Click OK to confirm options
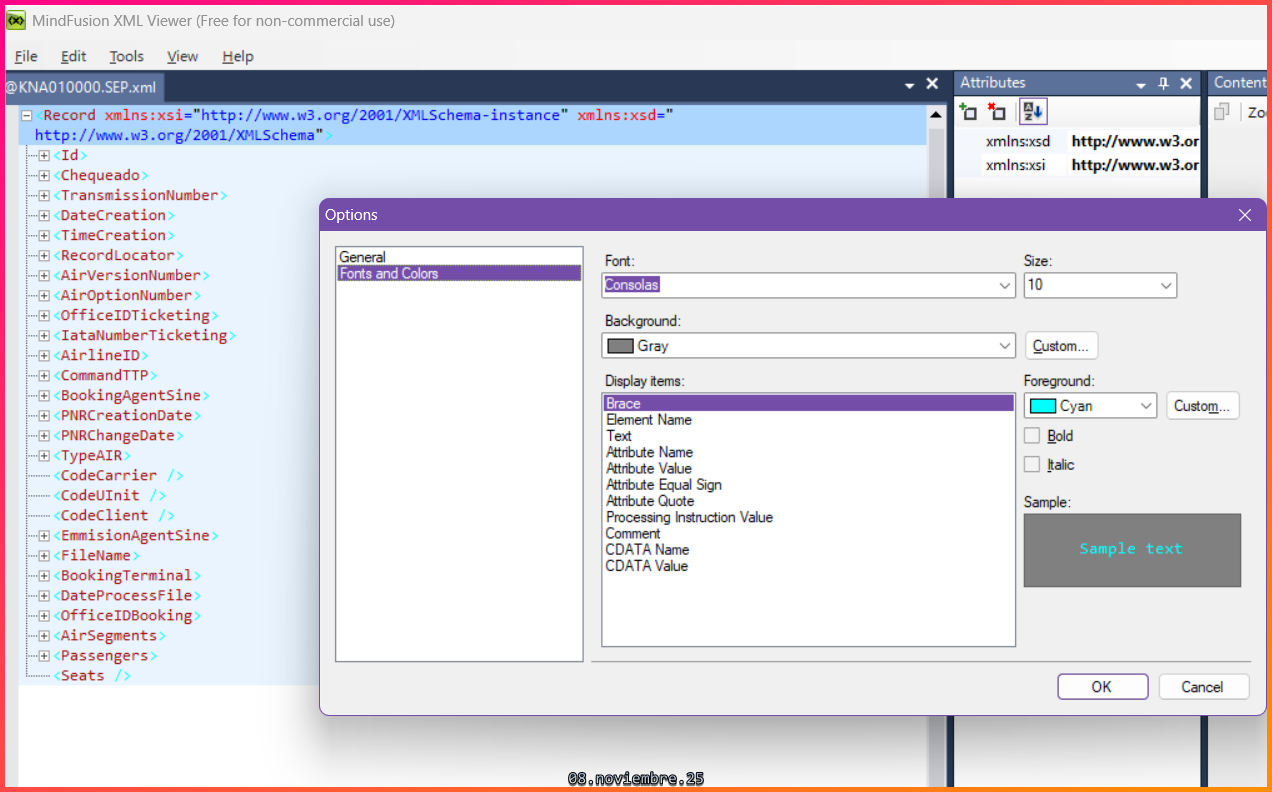Image resolution: width=1272 pixels, height=792 pixels. point(1102,687)
